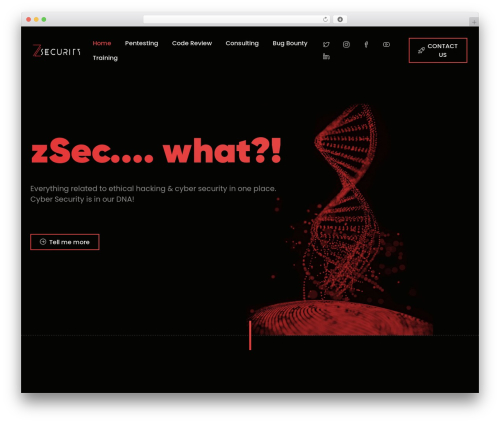Image resolution: width=500 pixels, height=423 pixels.
Task: Click the browser extension icon beside the address bar
Action: point(340,19)
